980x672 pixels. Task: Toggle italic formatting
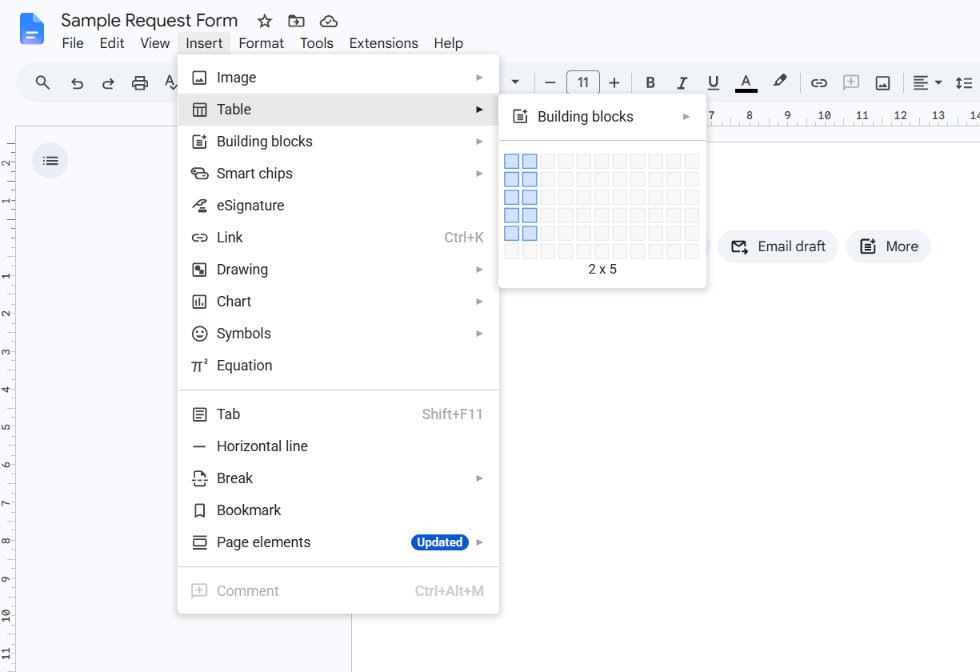point(682,83)
